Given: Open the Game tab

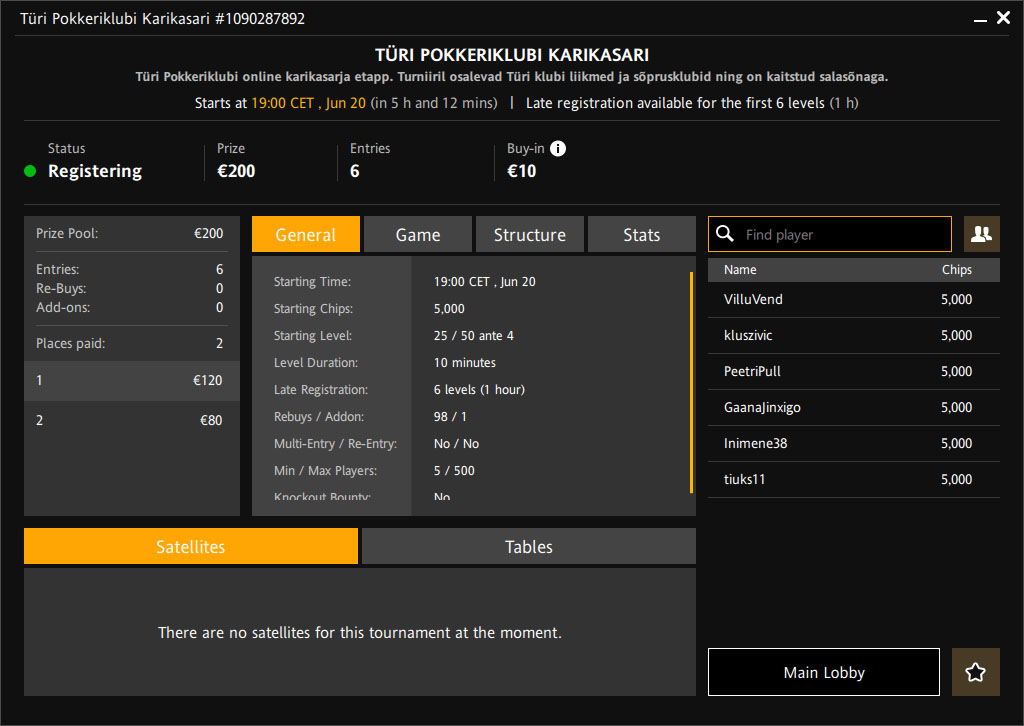Looking at the screenshot, I should [418, 234].
